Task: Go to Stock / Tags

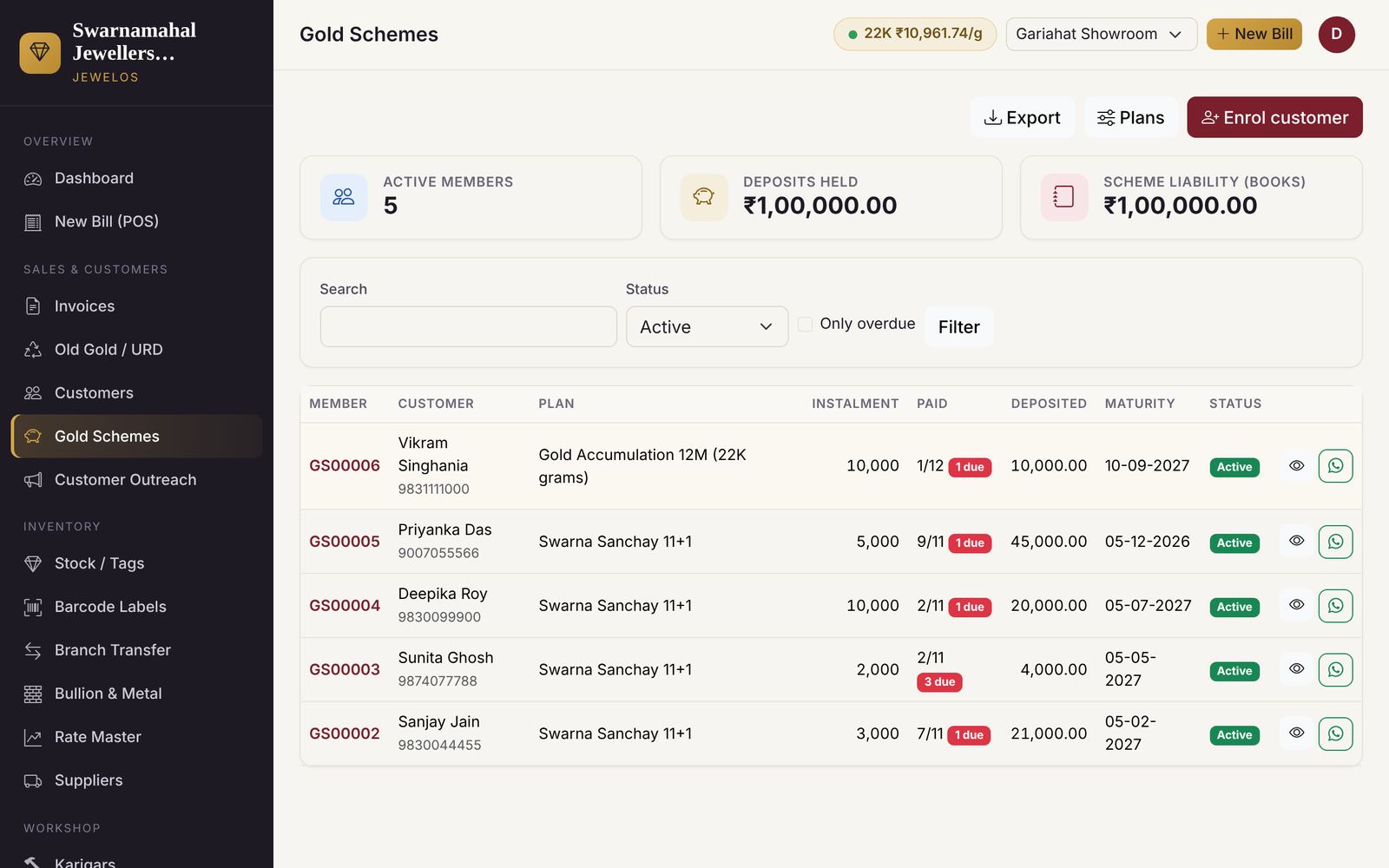Action: tap(136, 563)
